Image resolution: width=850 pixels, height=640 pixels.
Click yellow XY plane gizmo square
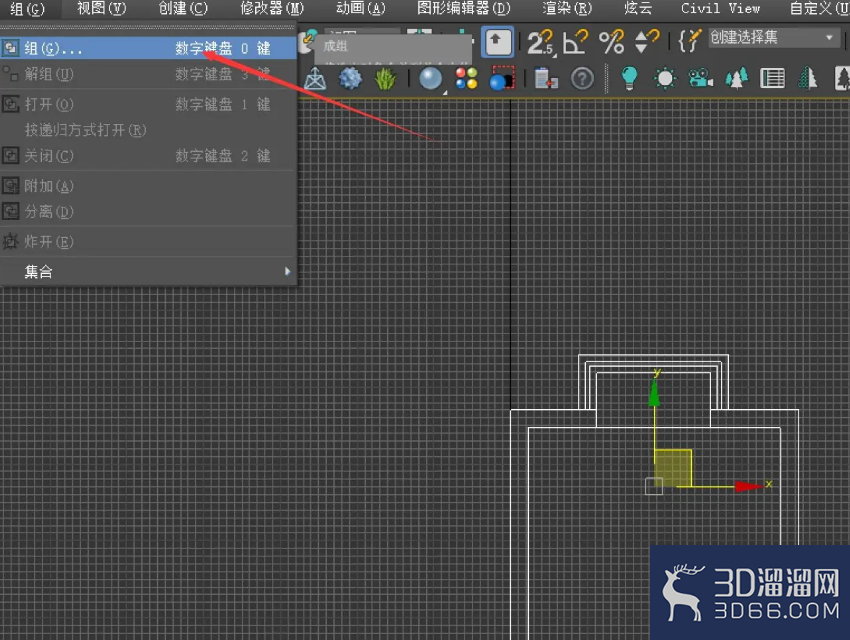coord(673,468)
